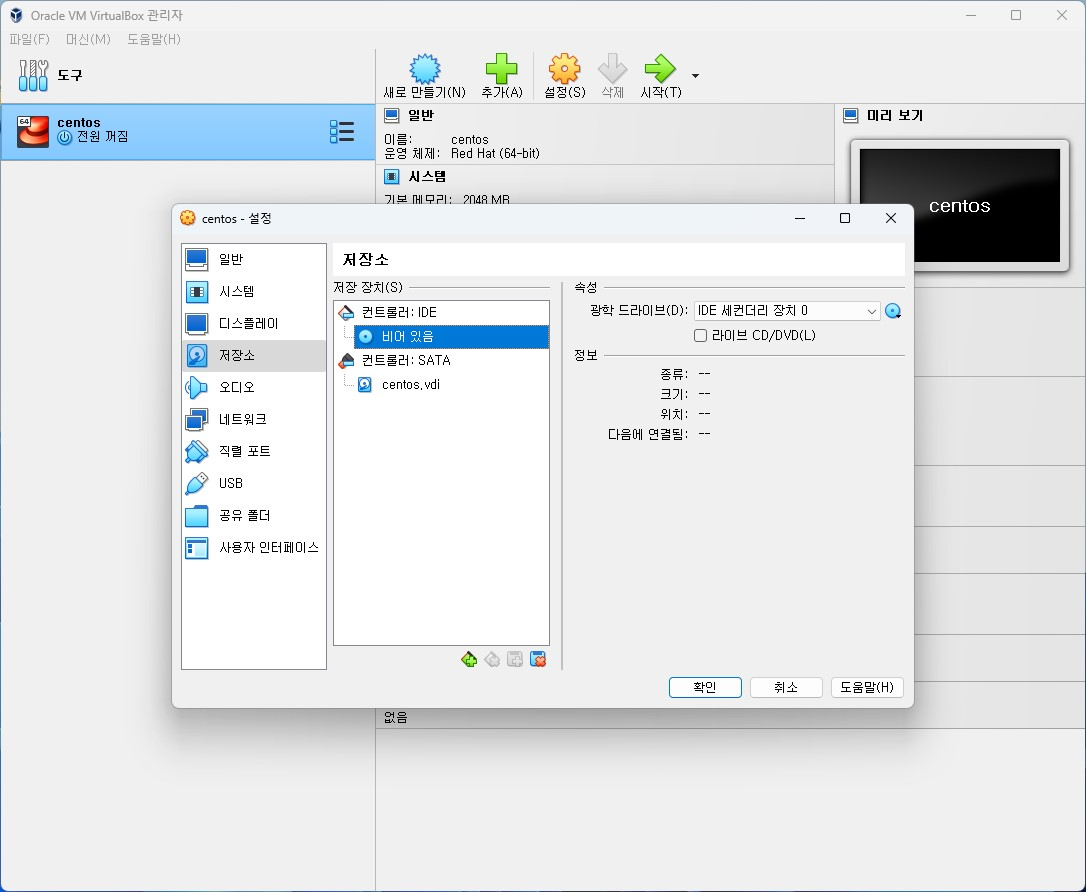Select the empty optical drive 비어 있음
This screenshot has height=892, width=1086.
tap(451, 337)
